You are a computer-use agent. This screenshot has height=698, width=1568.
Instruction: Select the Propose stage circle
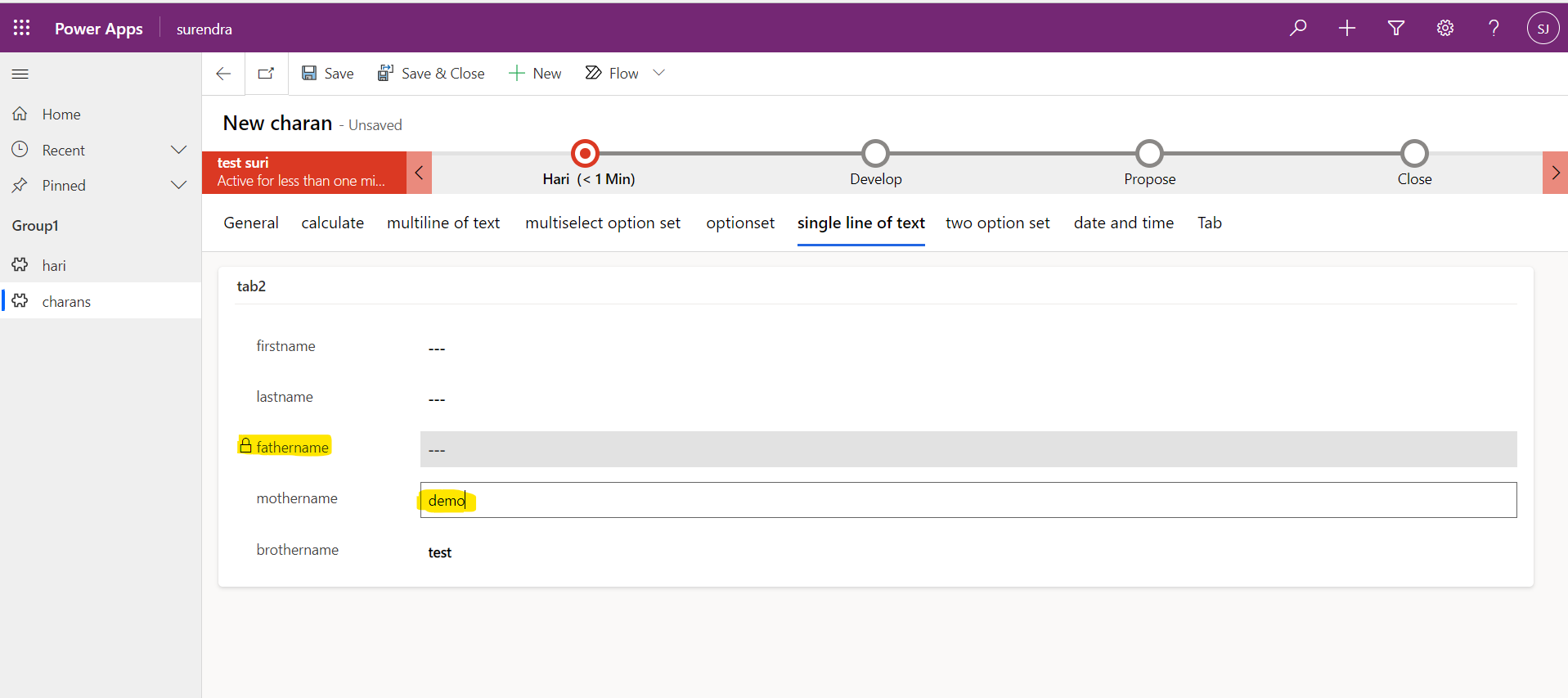[x=1149, y=153]
